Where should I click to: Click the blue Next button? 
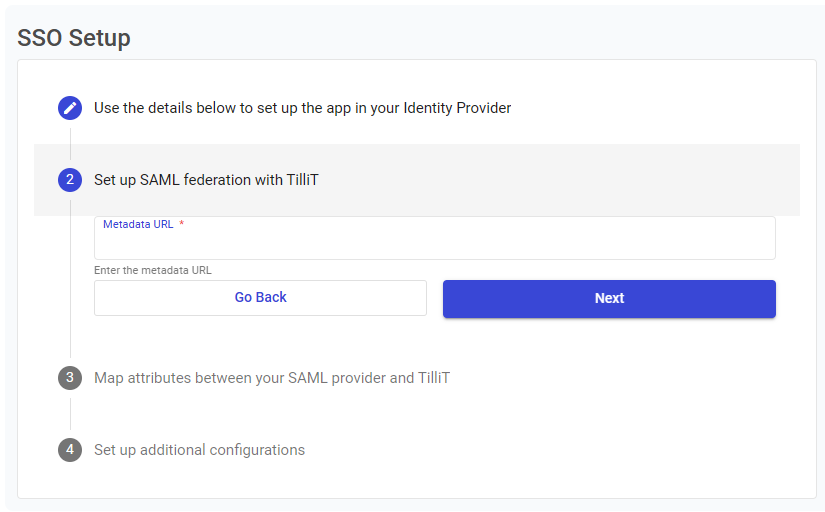609,298
